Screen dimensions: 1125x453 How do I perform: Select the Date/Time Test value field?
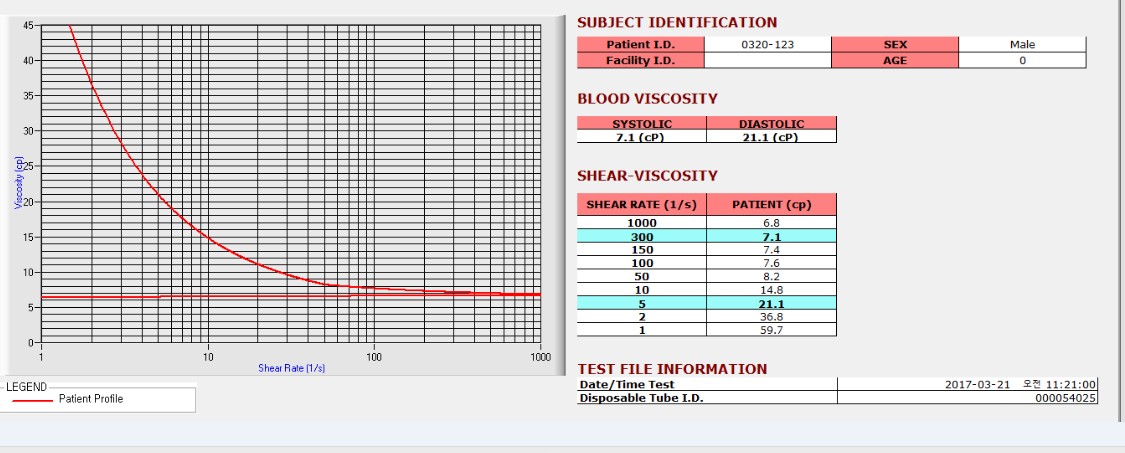coord(967,384)
